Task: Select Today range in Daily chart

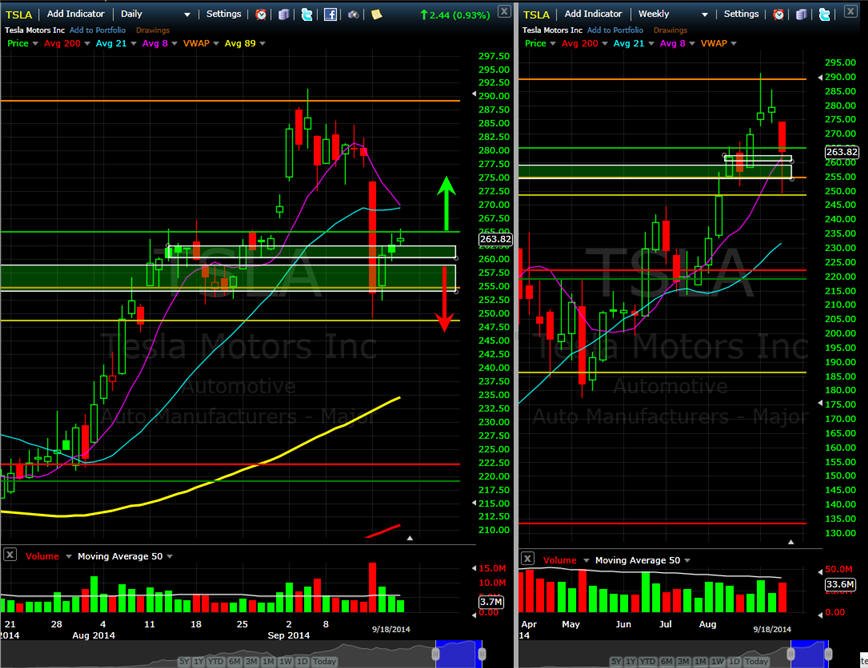Action: pos(324,661)
